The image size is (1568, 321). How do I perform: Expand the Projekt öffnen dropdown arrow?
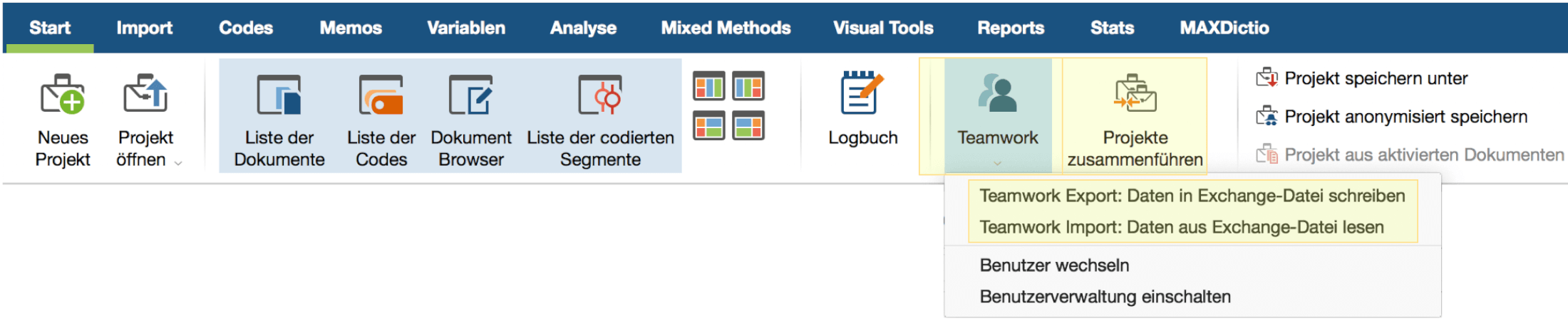pos(178,163)
